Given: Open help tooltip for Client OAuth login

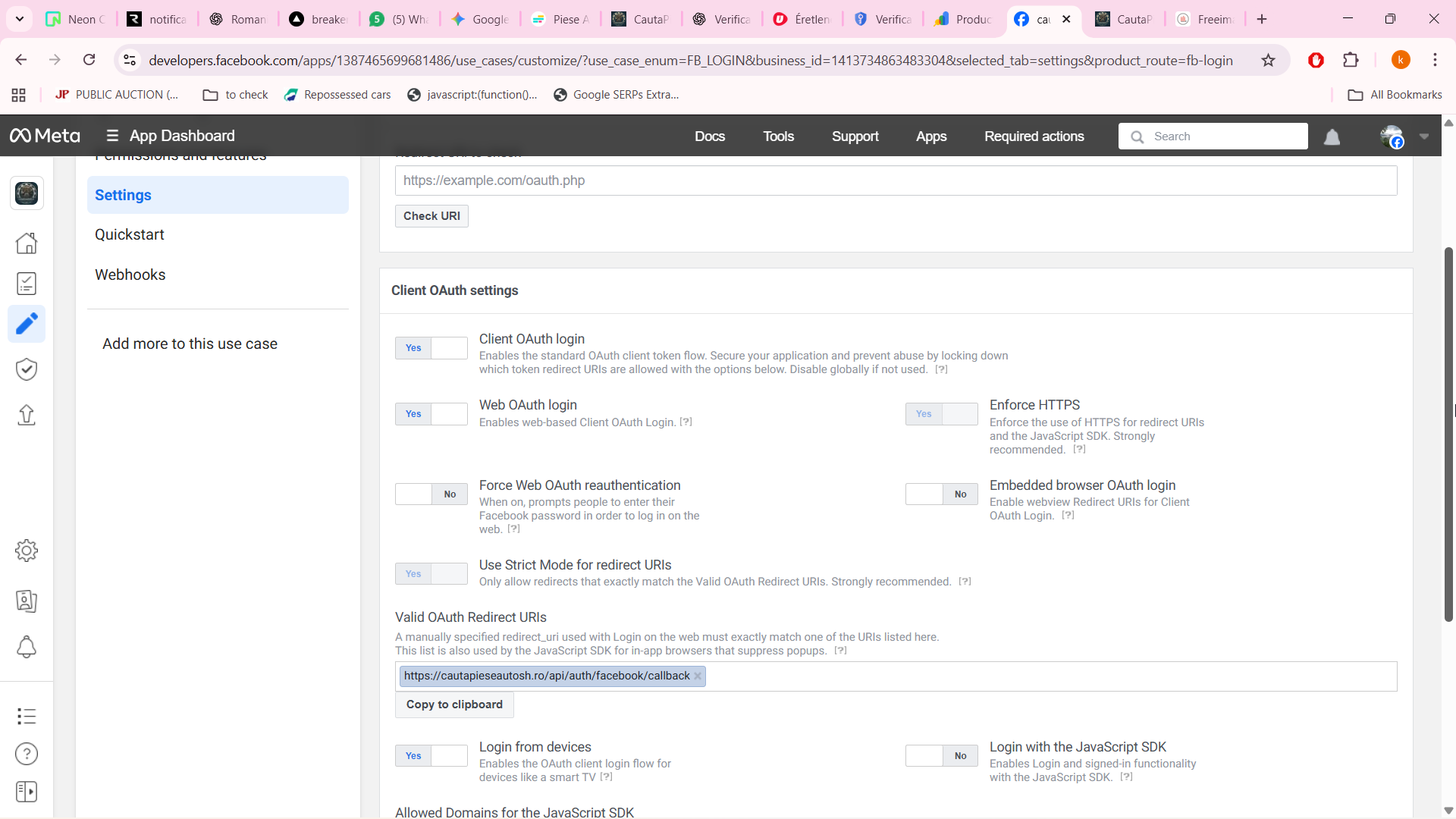Looking at the screenshot, I should [x=941, y=370].
